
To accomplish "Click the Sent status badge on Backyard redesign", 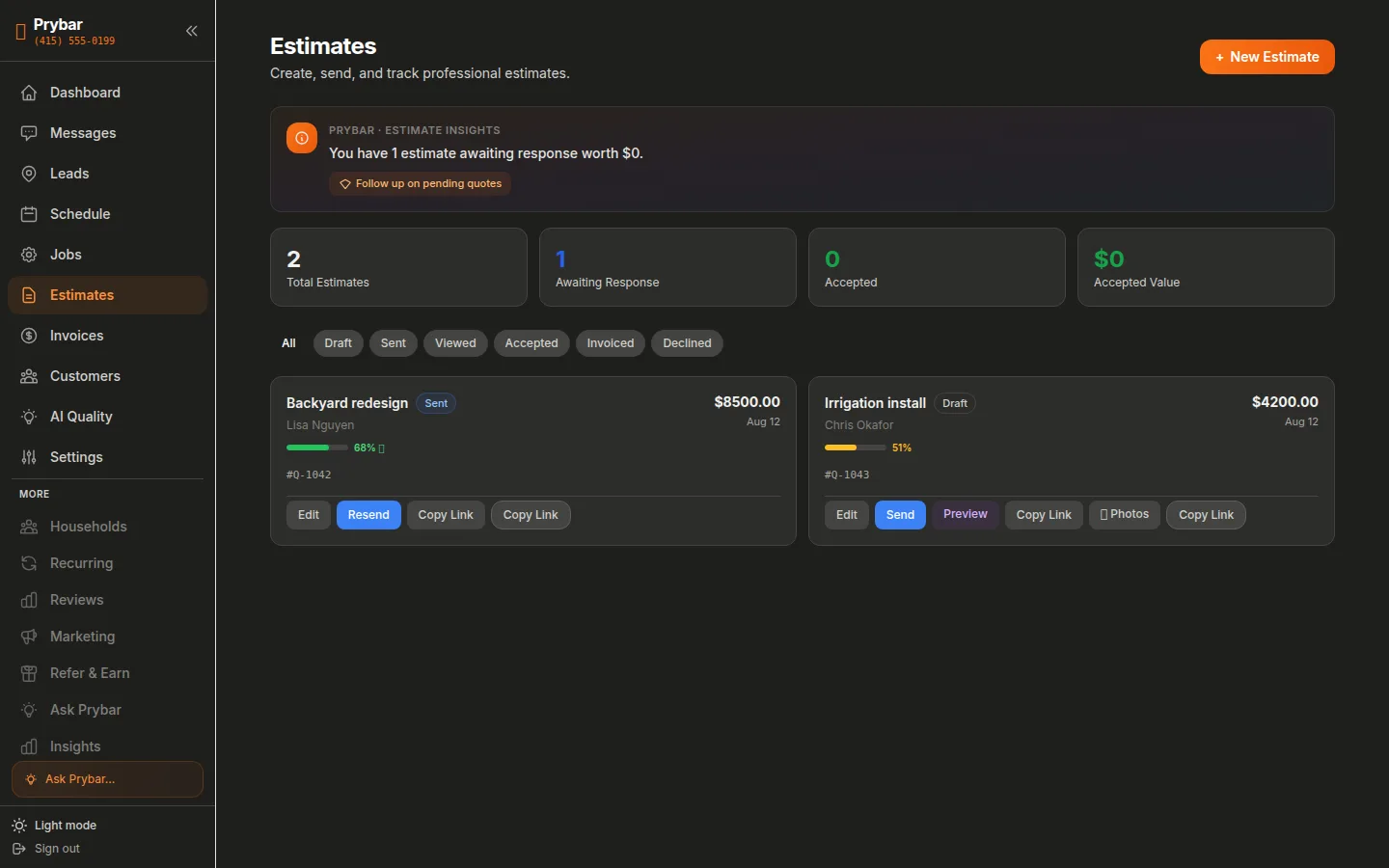I will tap(436, 403).
